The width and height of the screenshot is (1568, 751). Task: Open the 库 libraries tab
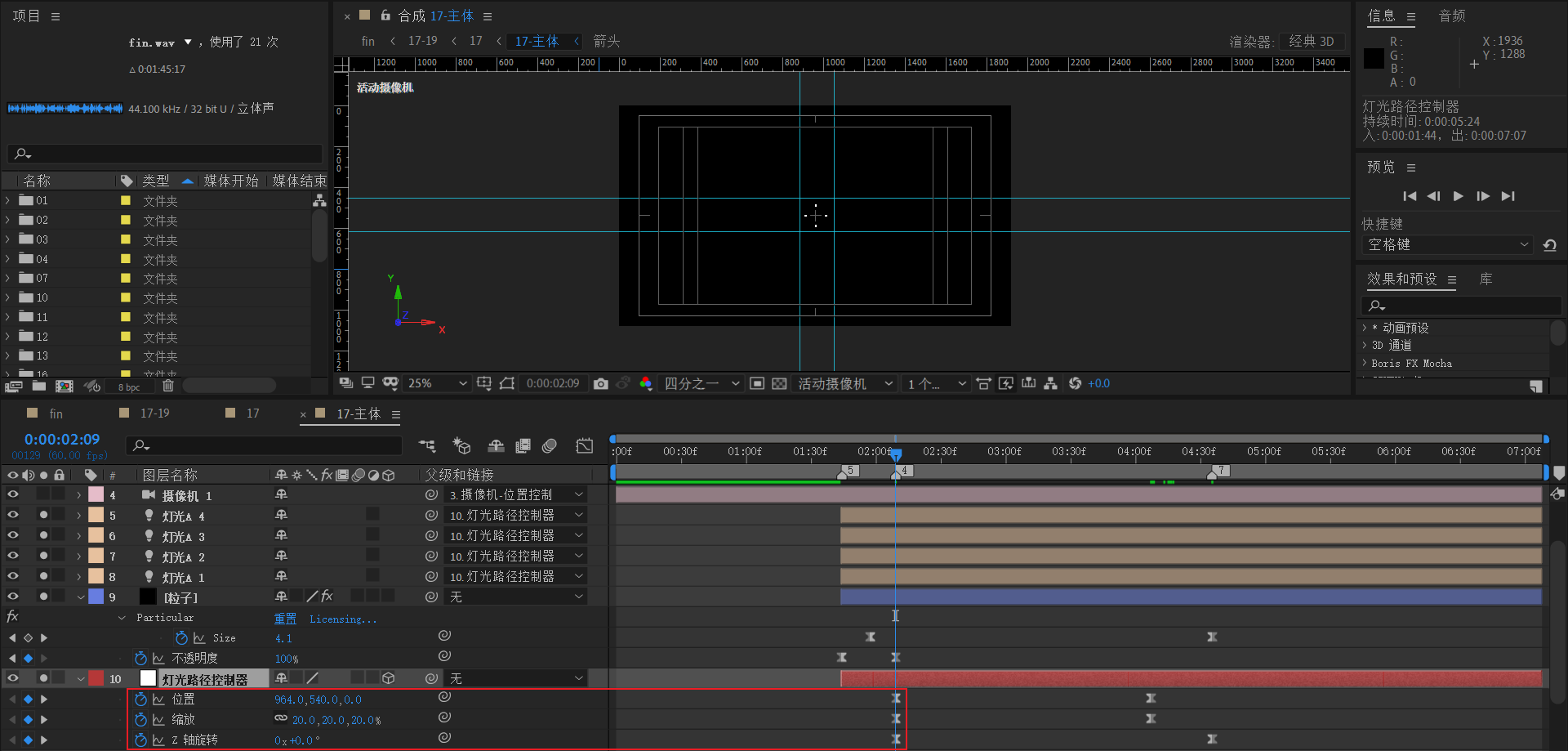[x=1486, y=279]
